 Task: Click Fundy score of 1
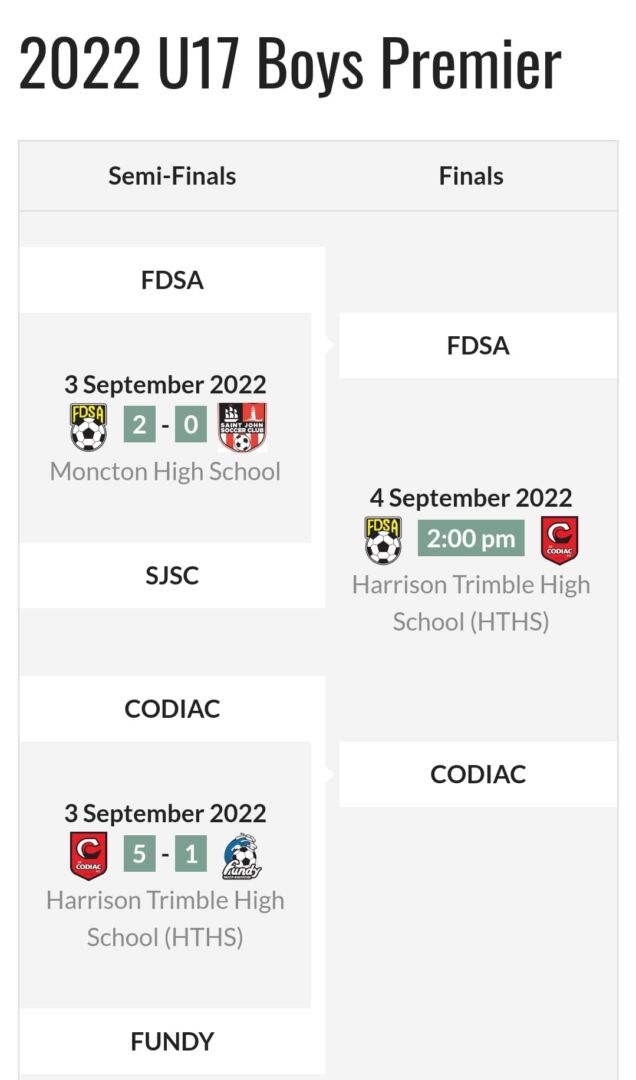coord(191,854)
